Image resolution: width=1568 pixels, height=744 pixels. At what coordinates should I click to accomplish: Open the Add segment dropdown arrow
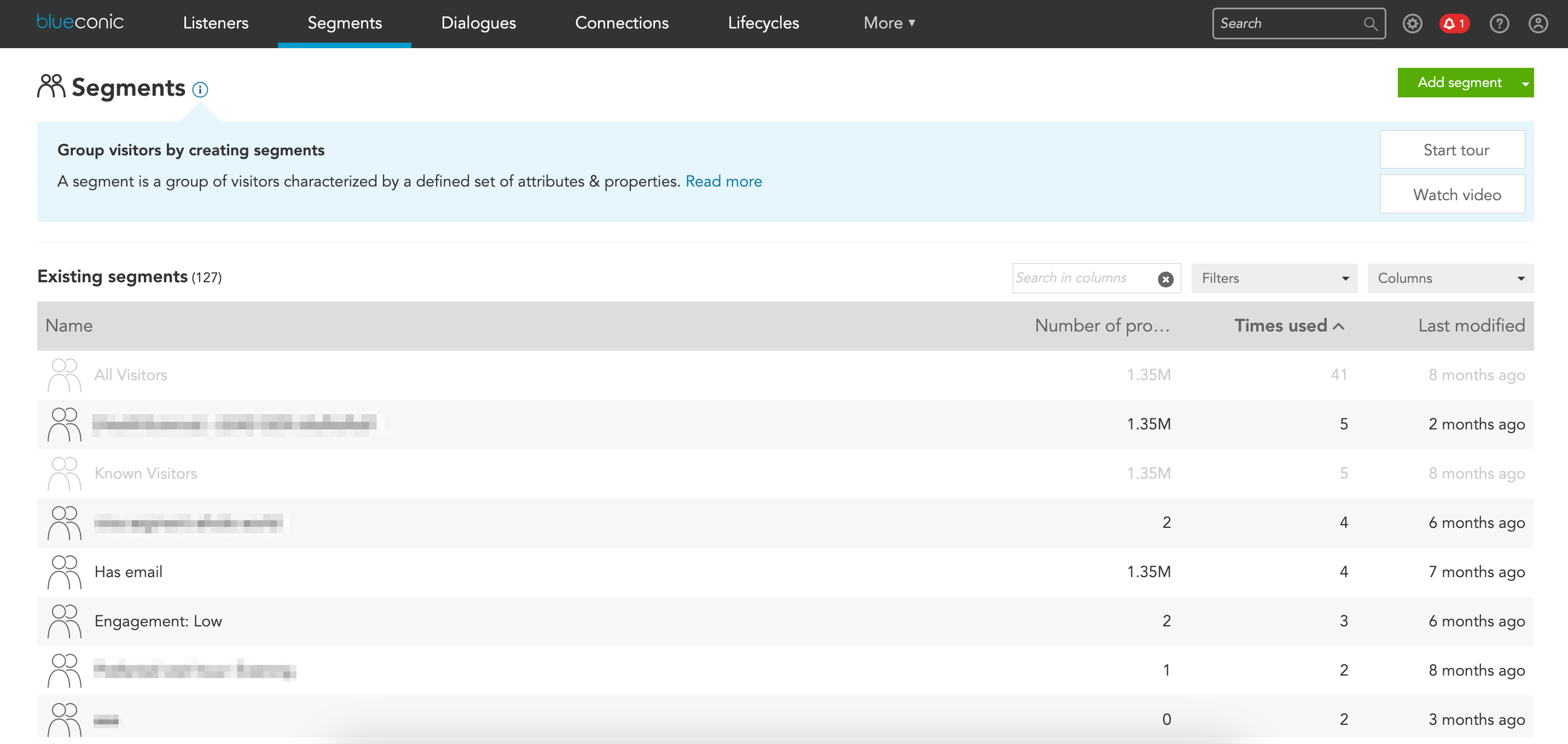coord(1525,83)
